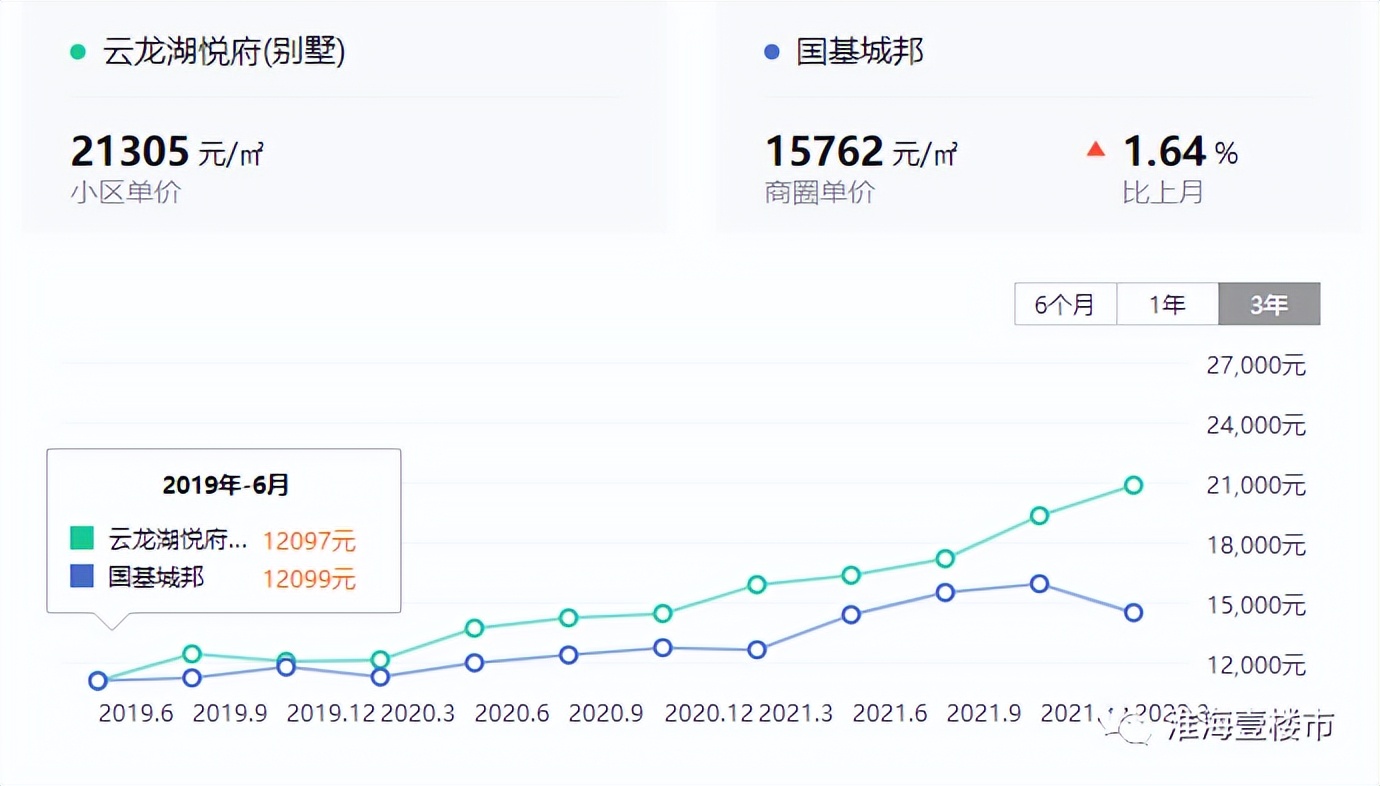
Task: Click green legend dot beside 云龙湖悦府(别墅) heading
Action: click(x=78, y=52)
